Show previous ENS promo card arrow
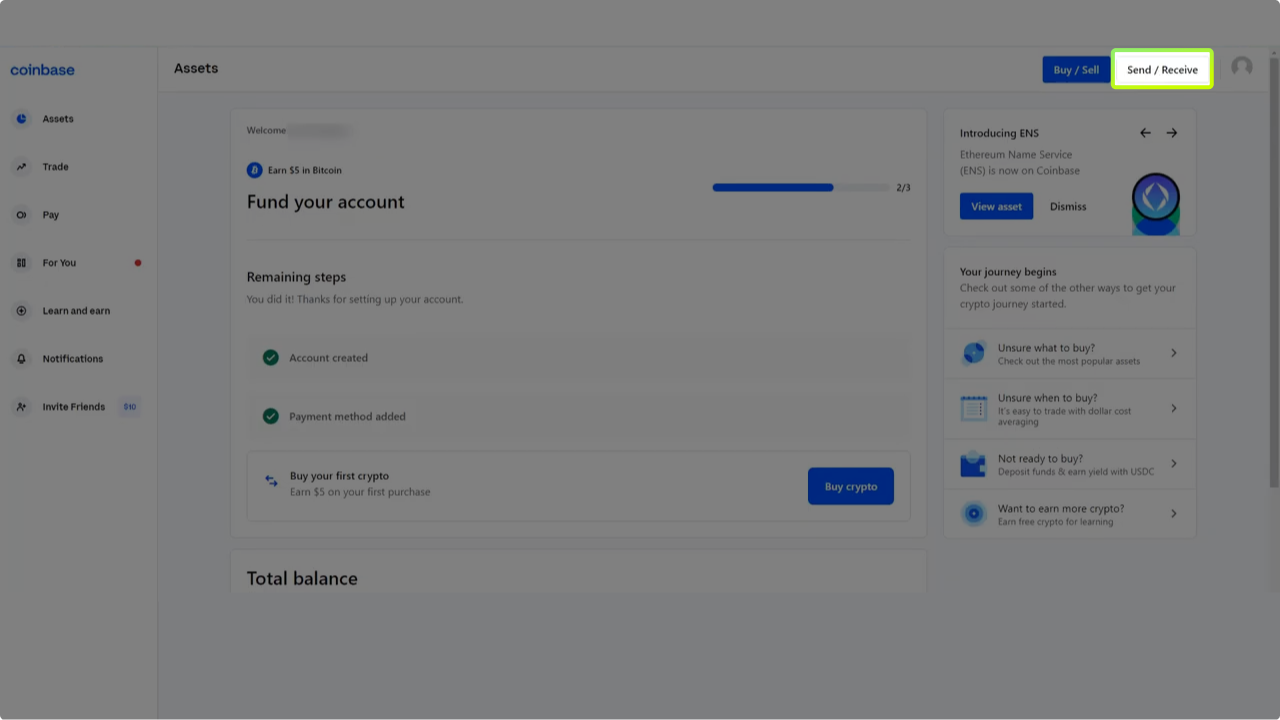Image resolution: width=1280 pixels, height=720 pixels. 1145,133
